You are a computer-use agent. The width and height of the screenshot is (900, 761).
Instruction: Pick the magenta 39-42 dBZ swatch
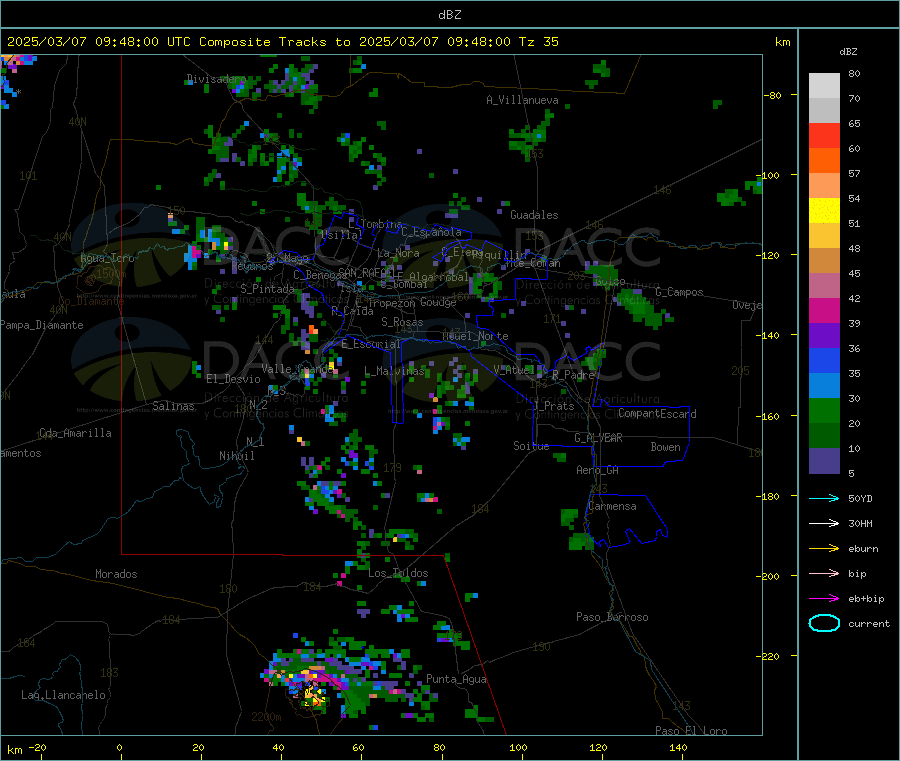click(824, 310)
